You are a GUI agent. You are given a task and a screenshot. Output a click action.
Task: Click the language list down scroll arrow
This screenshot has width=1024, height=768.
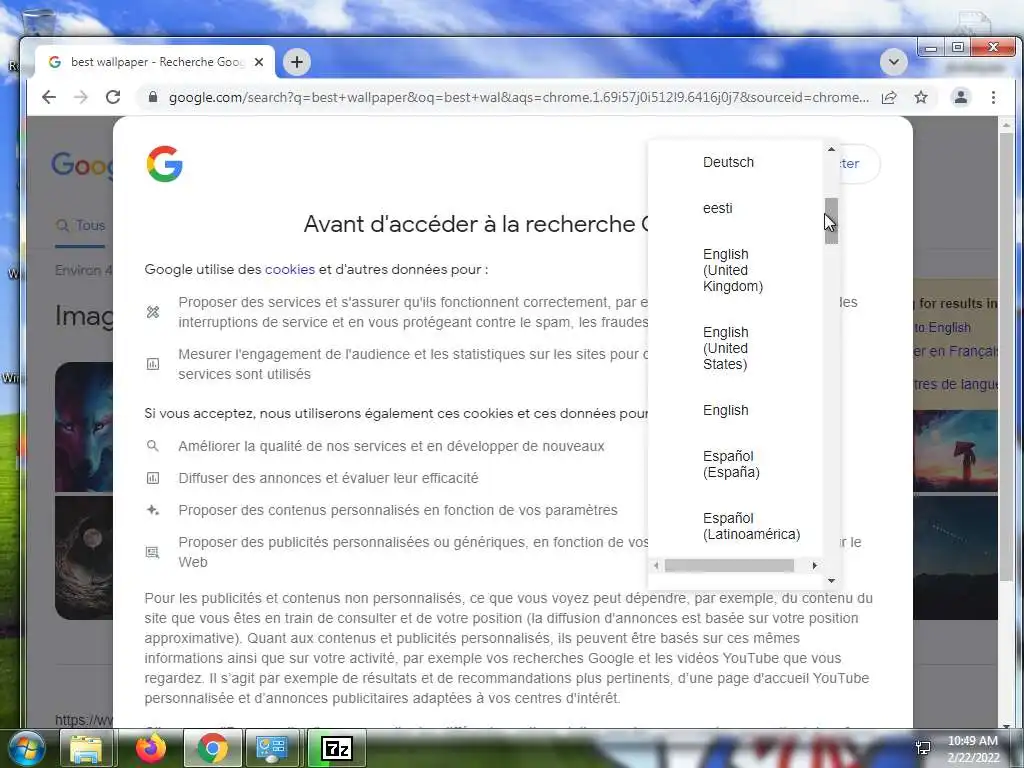831,581
